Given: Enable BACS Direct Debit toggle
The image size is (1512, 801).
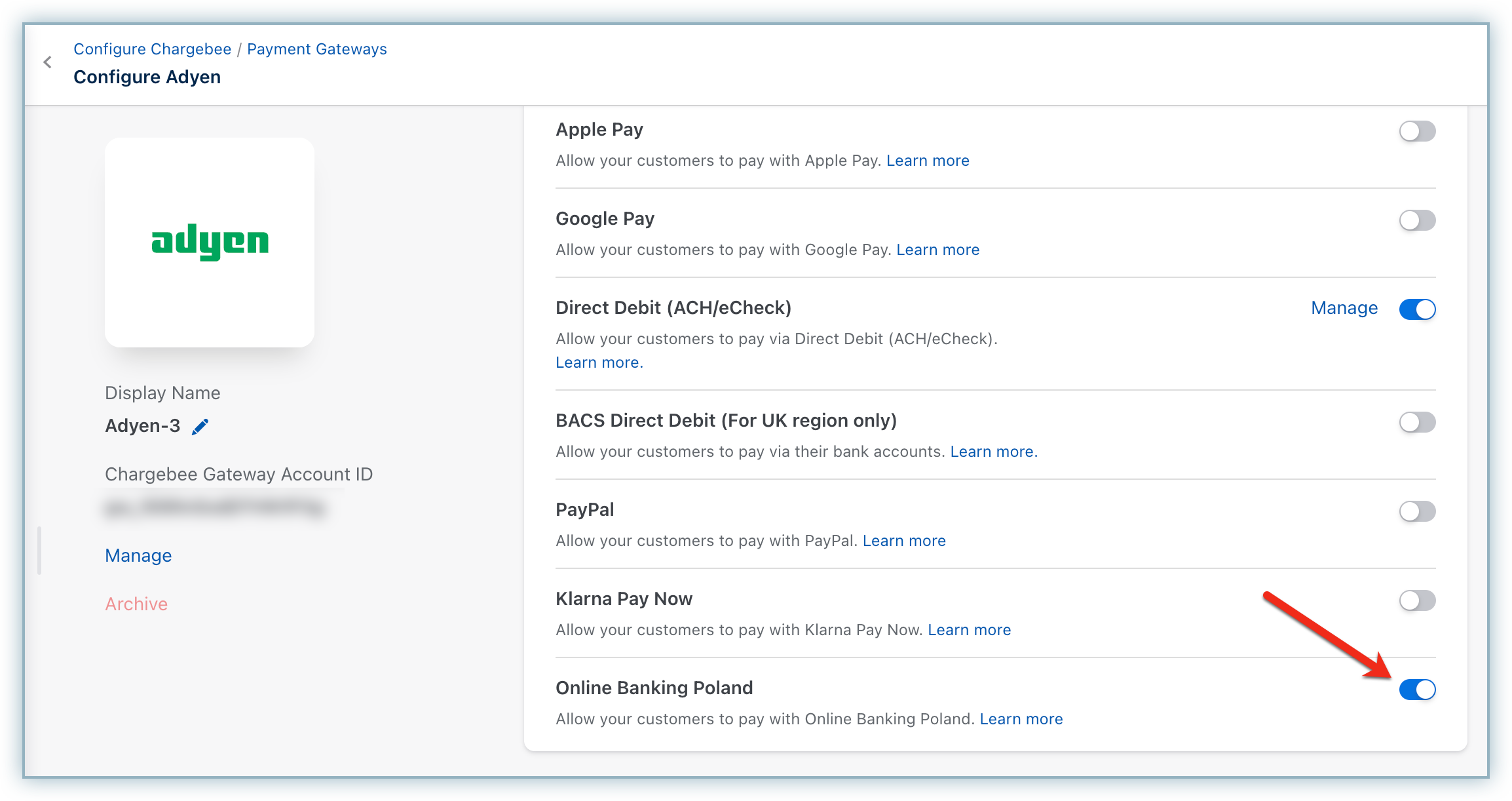Looking at the screenshot, I should click(1417, 422).
